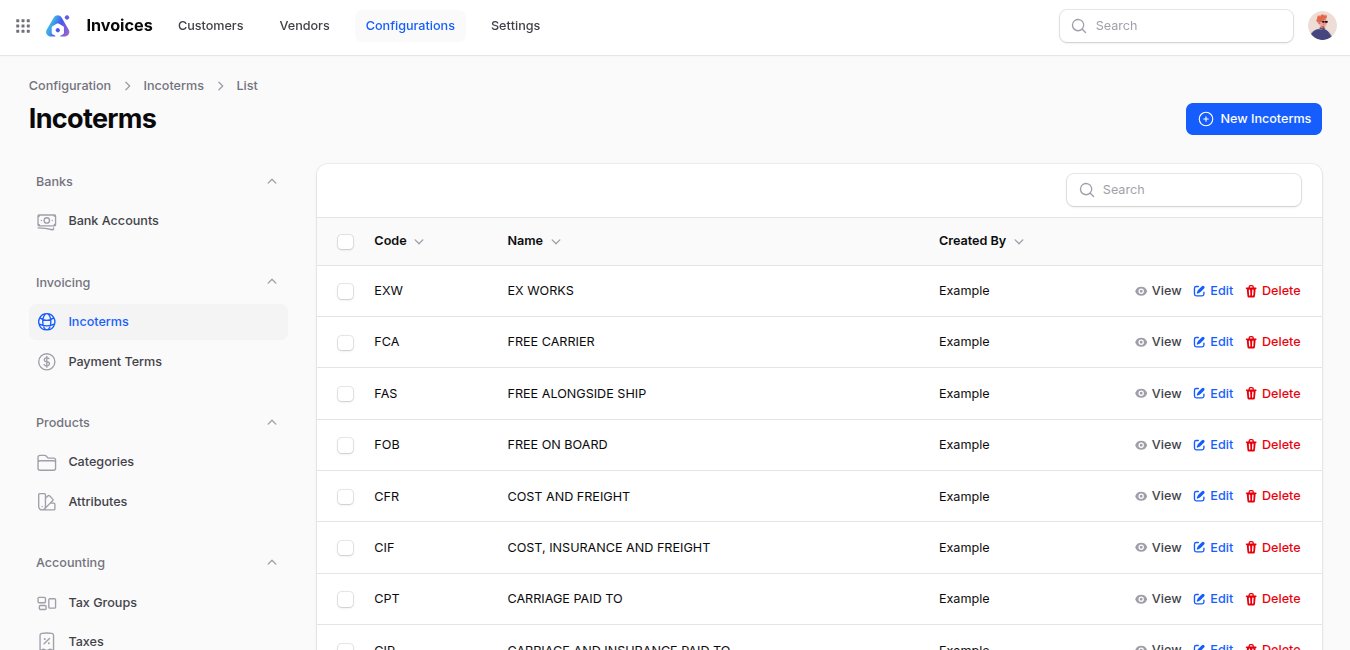Collapse the Products sidebar group
The image size is (1350, 650).
pos(272,423)
